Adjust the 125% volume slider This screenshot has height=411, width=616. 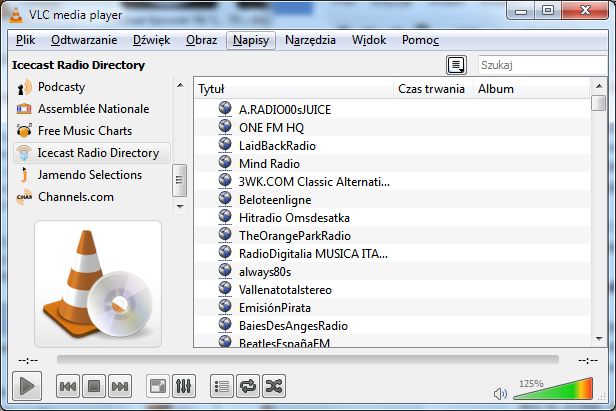click(553, 389)
